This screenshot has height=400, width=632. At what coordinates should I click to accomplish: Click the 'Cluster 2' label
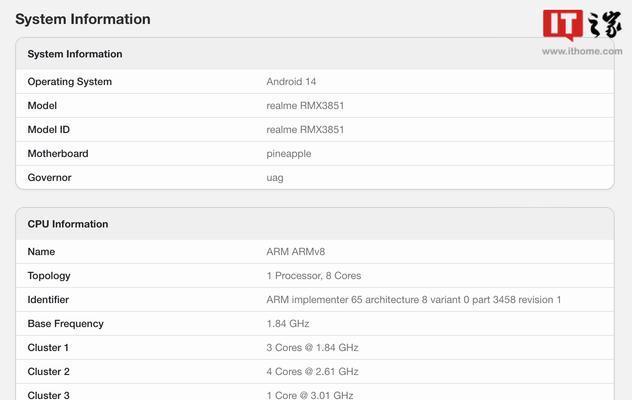tap(48, 371)
